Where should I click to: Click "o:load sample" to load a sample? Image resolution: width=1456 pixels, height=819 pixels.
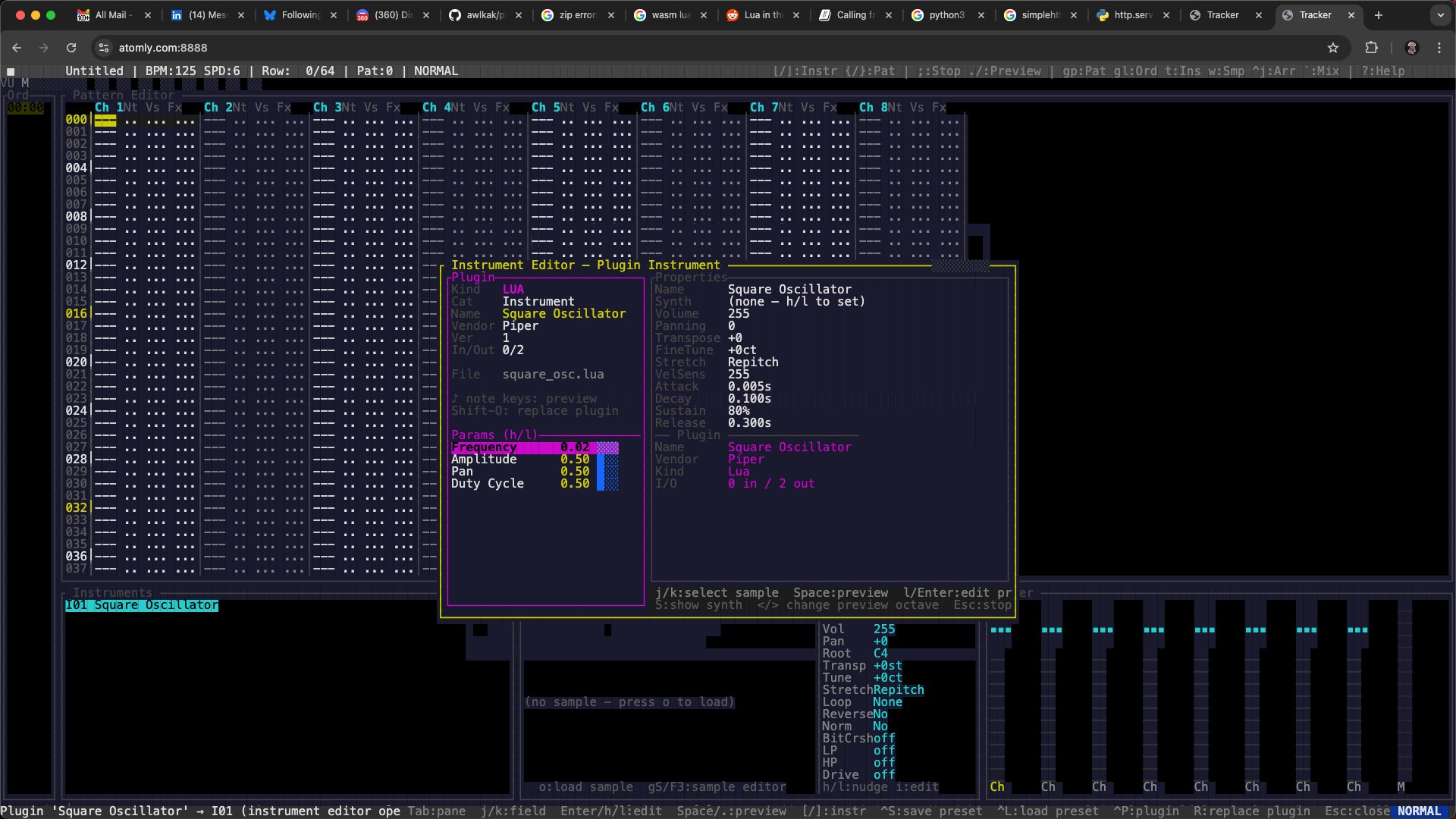click(587, 786)
